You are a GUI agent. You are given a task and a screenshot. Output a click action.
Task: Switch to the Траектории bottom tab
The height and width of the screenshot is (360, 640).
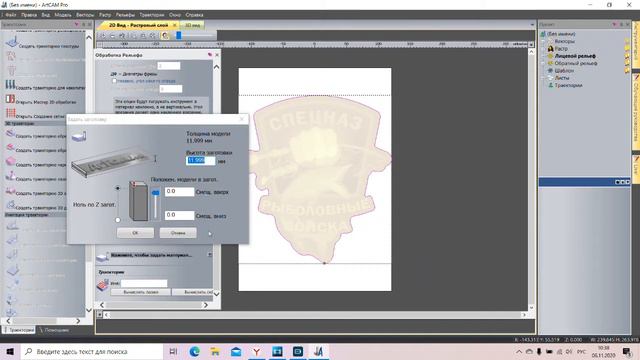19,330
